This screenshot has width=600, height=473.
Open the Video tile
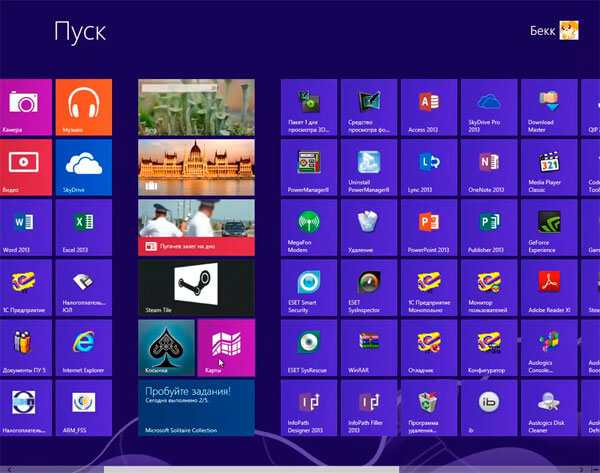26,167
